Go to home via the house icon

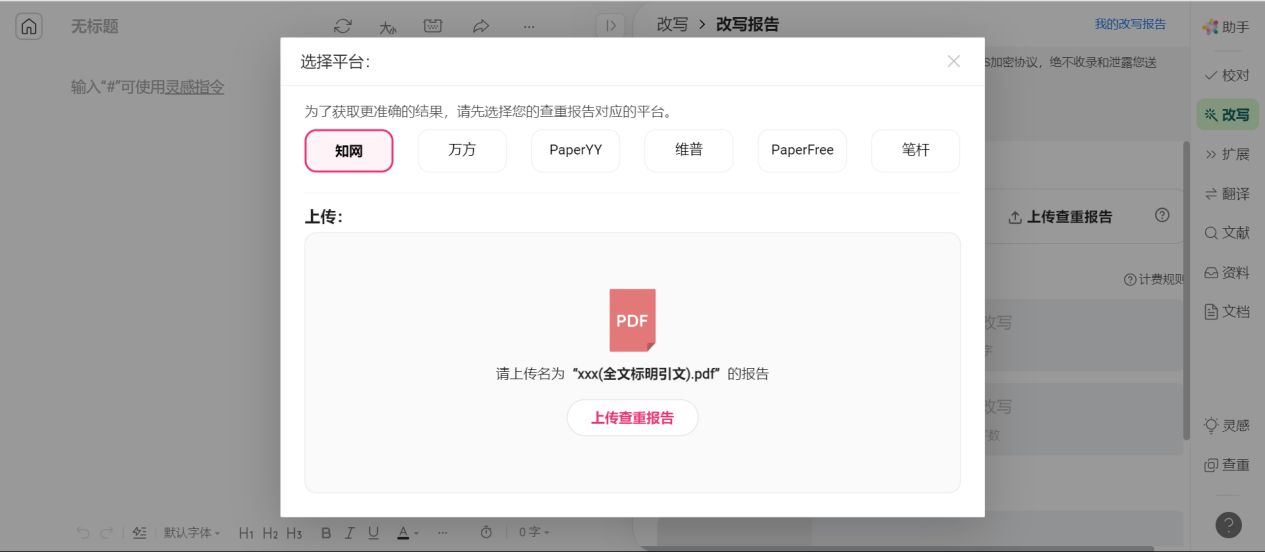[29, 26]
